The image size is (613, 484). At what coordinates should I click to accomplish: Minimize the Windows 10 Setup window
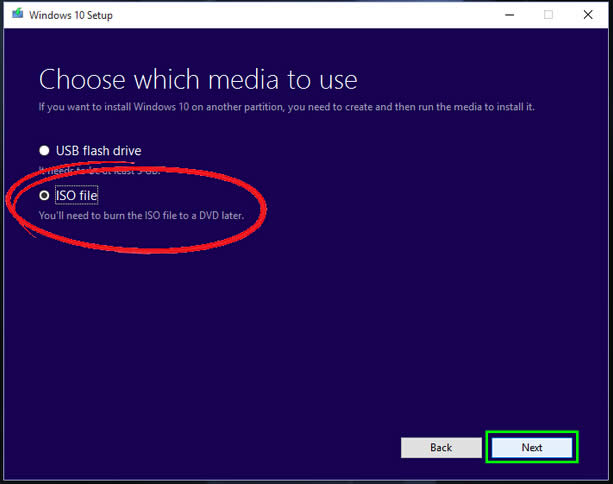point(503,15)
